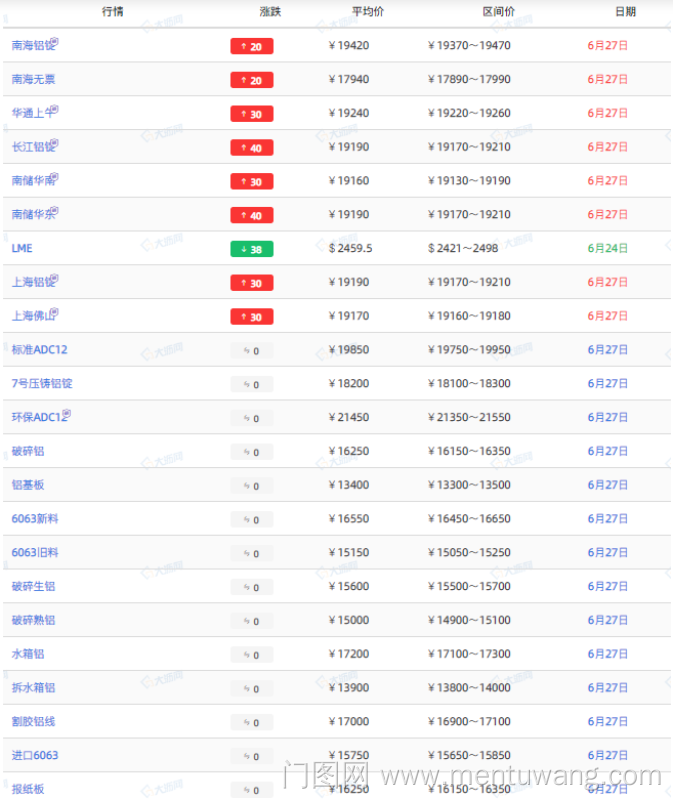Image resolution: width=673 pixels, height=800 pixels.
Task: Click the green down 38 badge for LME
Action: pyautogui.click(x=252, y=249)
